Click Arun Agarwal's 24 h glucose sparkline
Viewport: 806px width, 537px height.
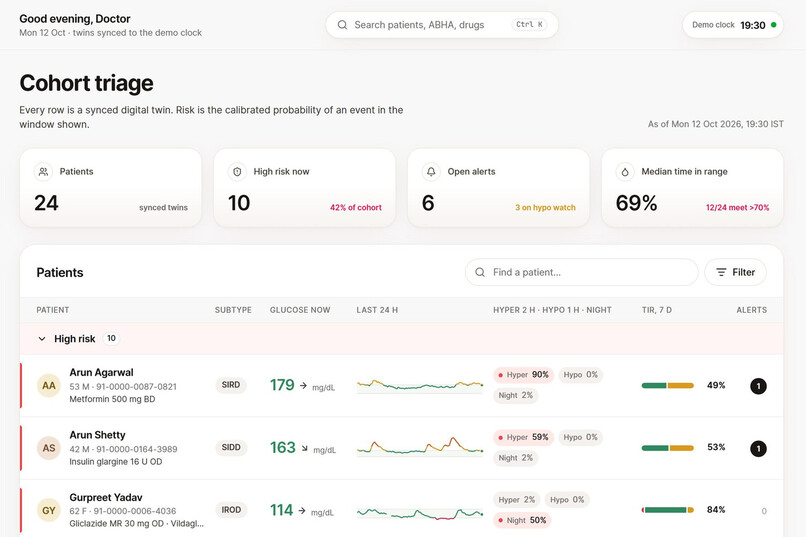[420, 385]
